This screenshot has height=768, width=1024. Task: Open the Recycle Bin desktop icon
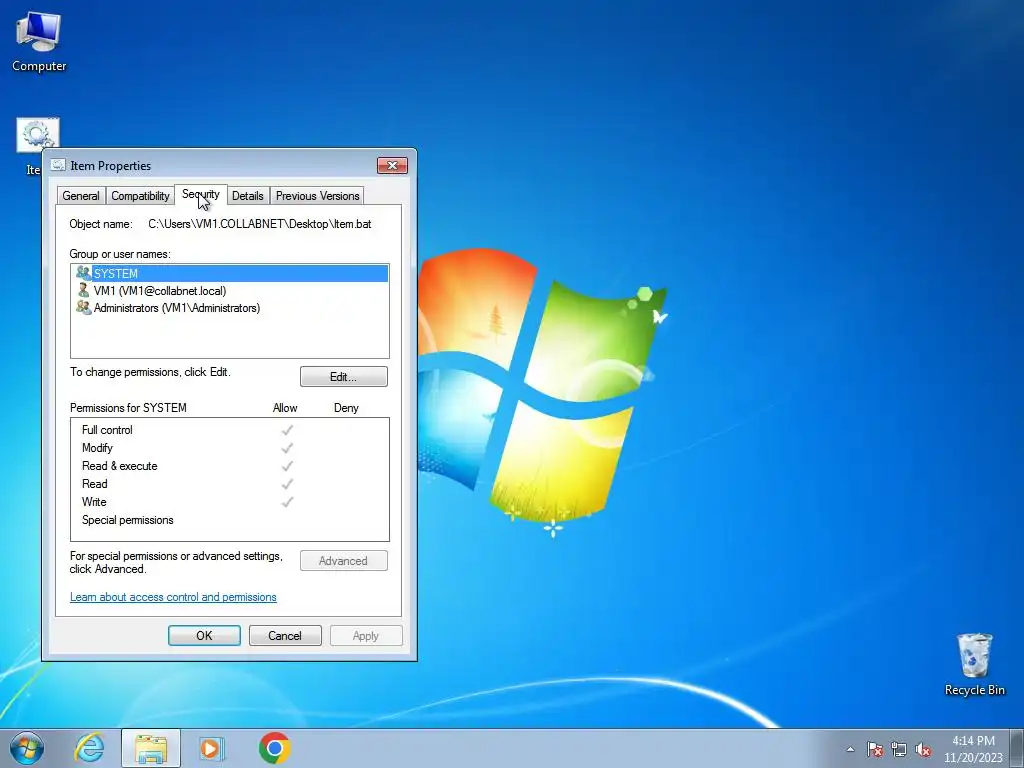(x=974, y=664)
